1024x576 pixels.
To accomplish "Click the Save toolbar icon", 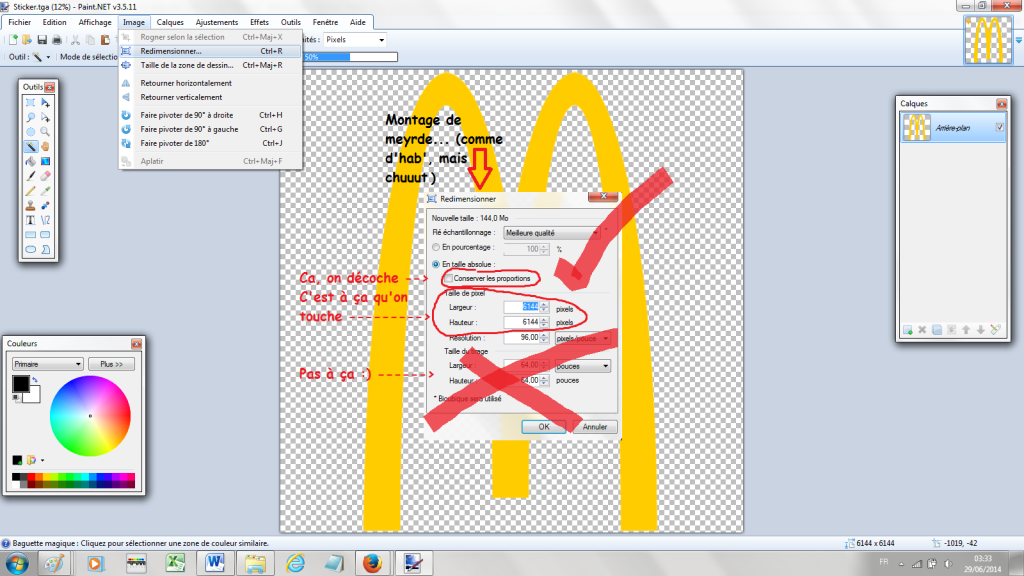I will click(x=42, y=40).
